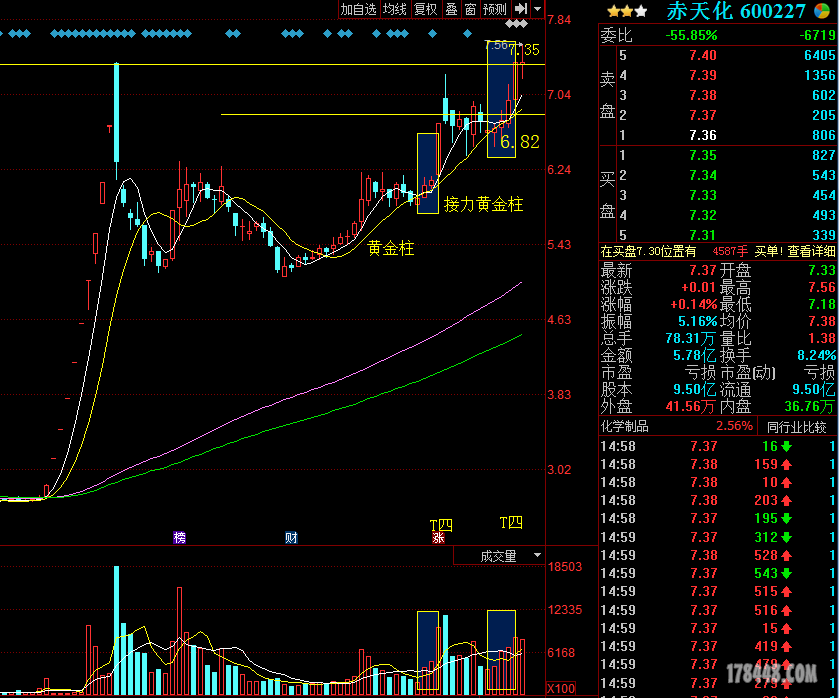The width and height of the screenshot is (839, 698).
Task: Open the 预测 forecast tool
Action: [494, 9]
